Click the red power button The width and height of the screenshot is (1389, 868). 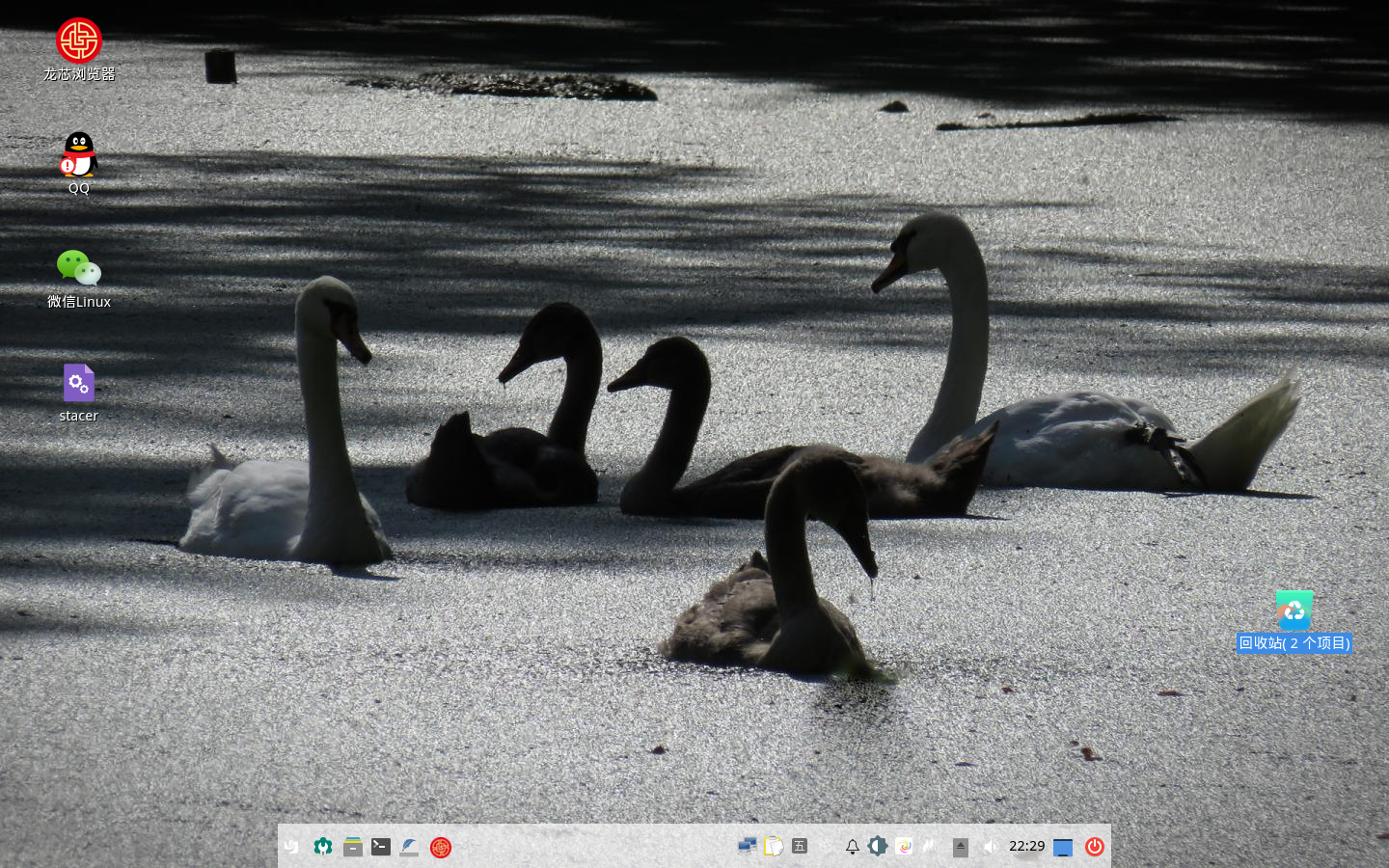[x=1094, y=847]
